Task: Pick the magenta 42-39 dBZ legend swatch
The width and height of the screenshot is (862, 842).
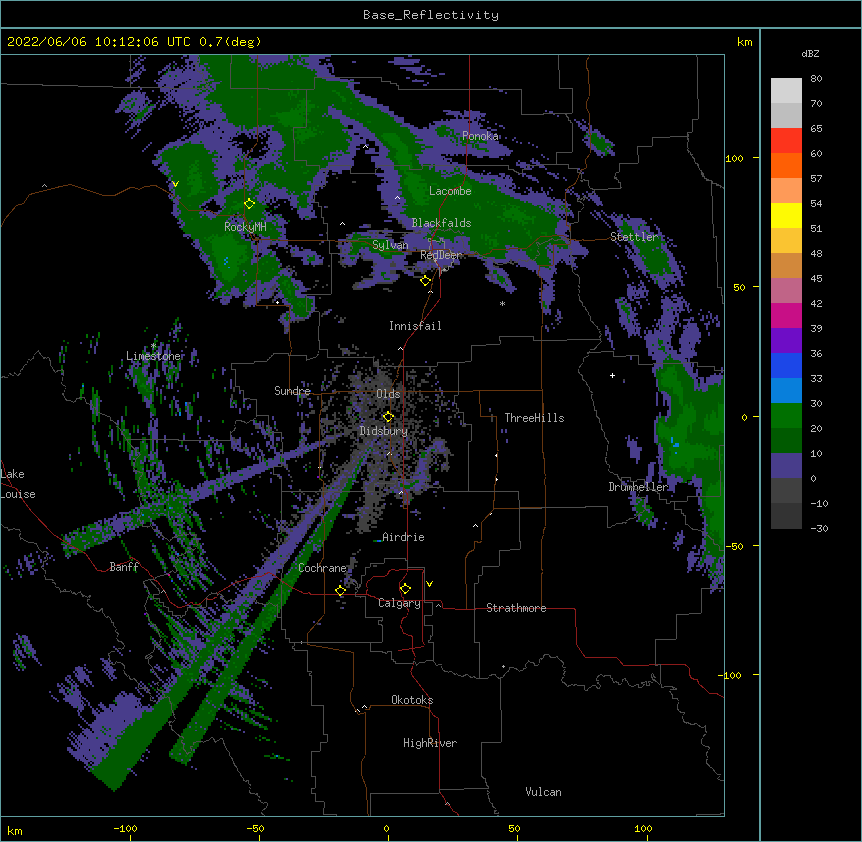Action: [786, 315]
